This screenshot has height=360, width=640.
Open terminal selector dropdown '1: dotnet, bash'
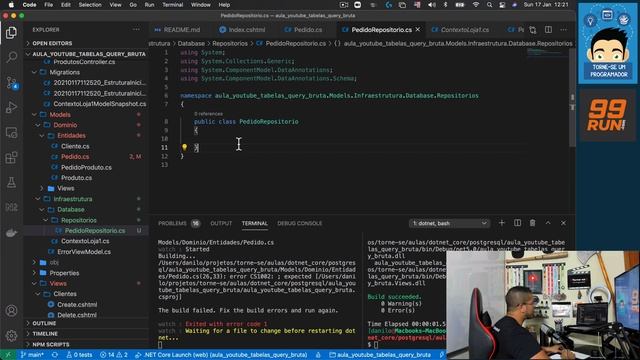pyautogui.click(x=449, y=223)
